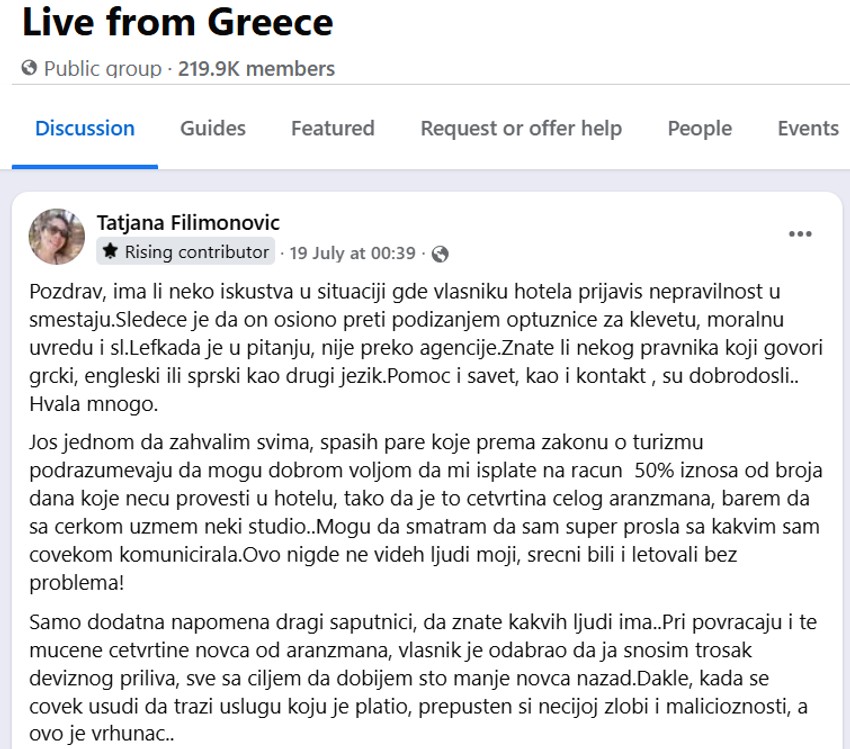This screenshot has height=749, width=850.
Task: Open Tatjana Filimonovic's profile picture
Action: click(x=57, y=237)
